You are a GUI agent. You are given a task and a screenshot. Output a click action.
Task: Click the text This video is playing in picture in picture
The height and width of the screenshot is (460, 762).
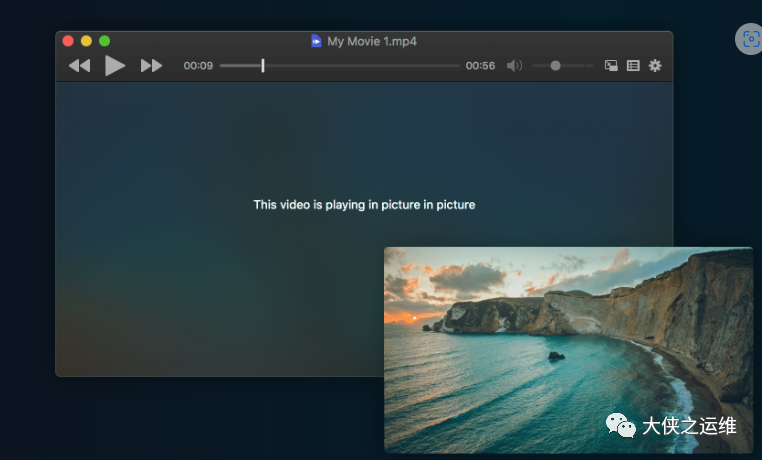364,204
